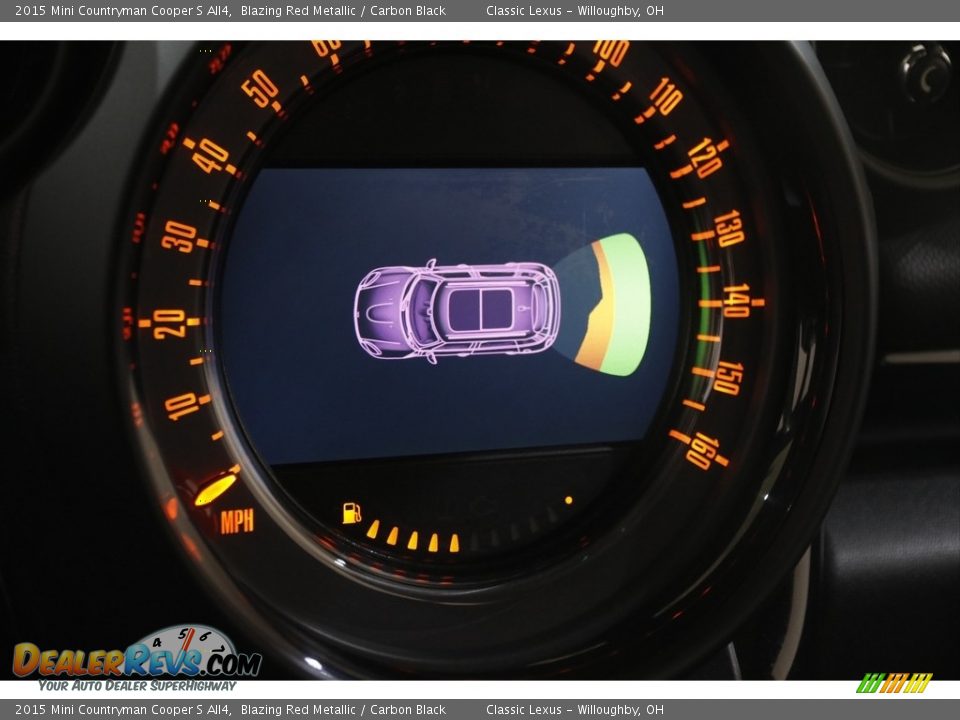
Task: Select the 20 mark on the speedometer
Action: pos(169,322)
